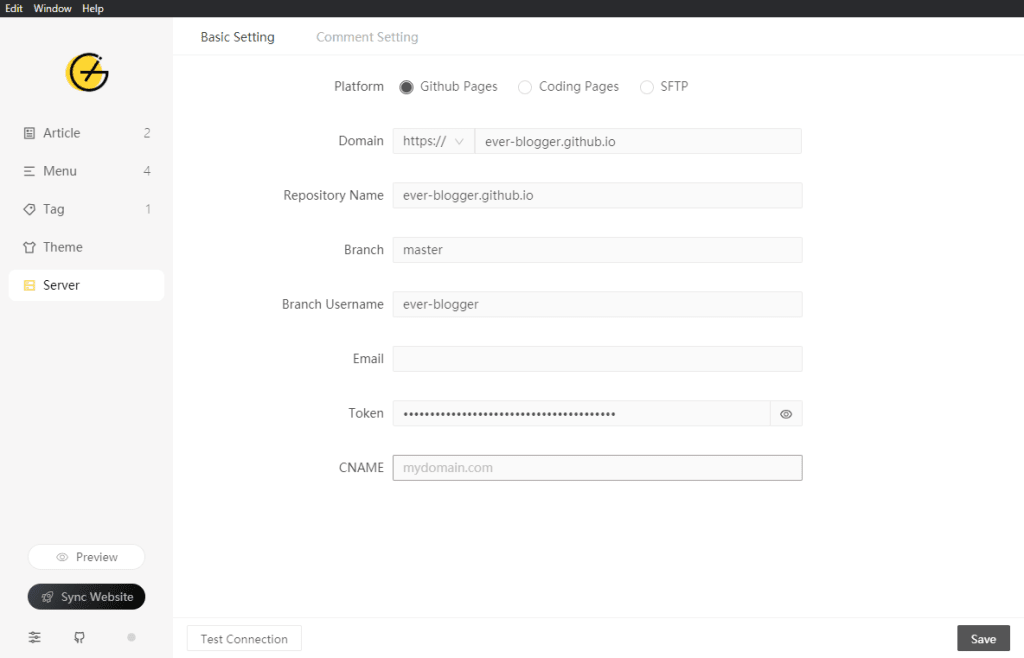This screenshot has width=1024, height=658.
Task: Open the Window menu
Action: click(52, 8)
